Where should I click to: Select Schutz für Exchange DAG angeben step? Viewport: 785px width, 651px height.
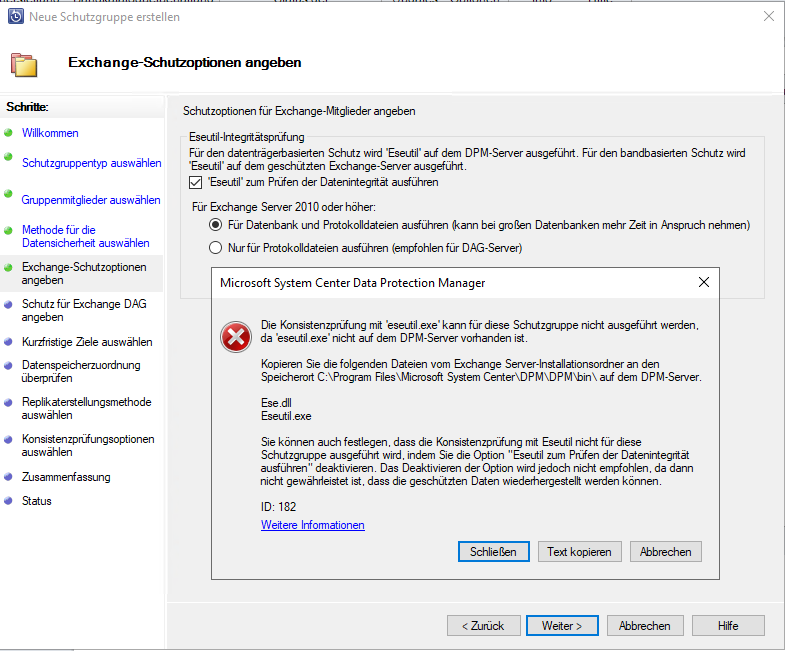click(84, 310)
